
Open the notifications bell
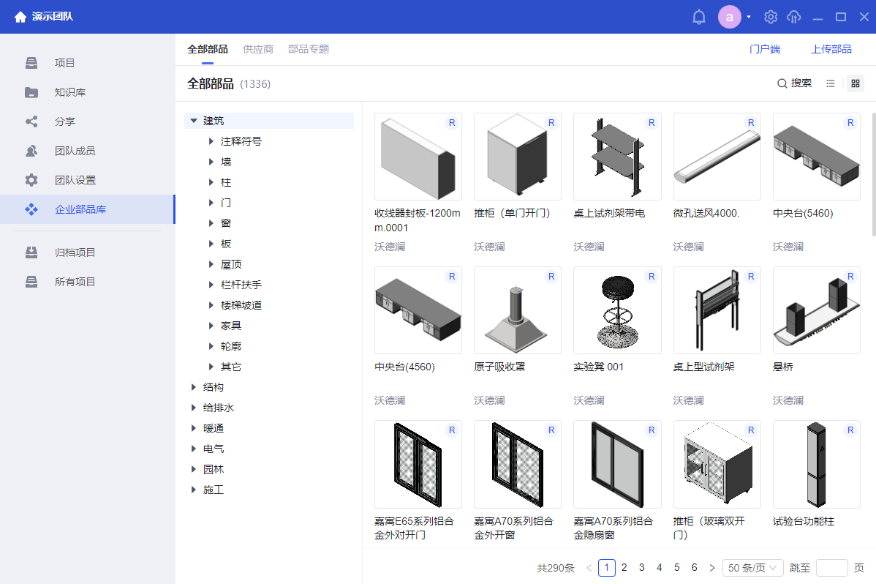pos(699,17)
